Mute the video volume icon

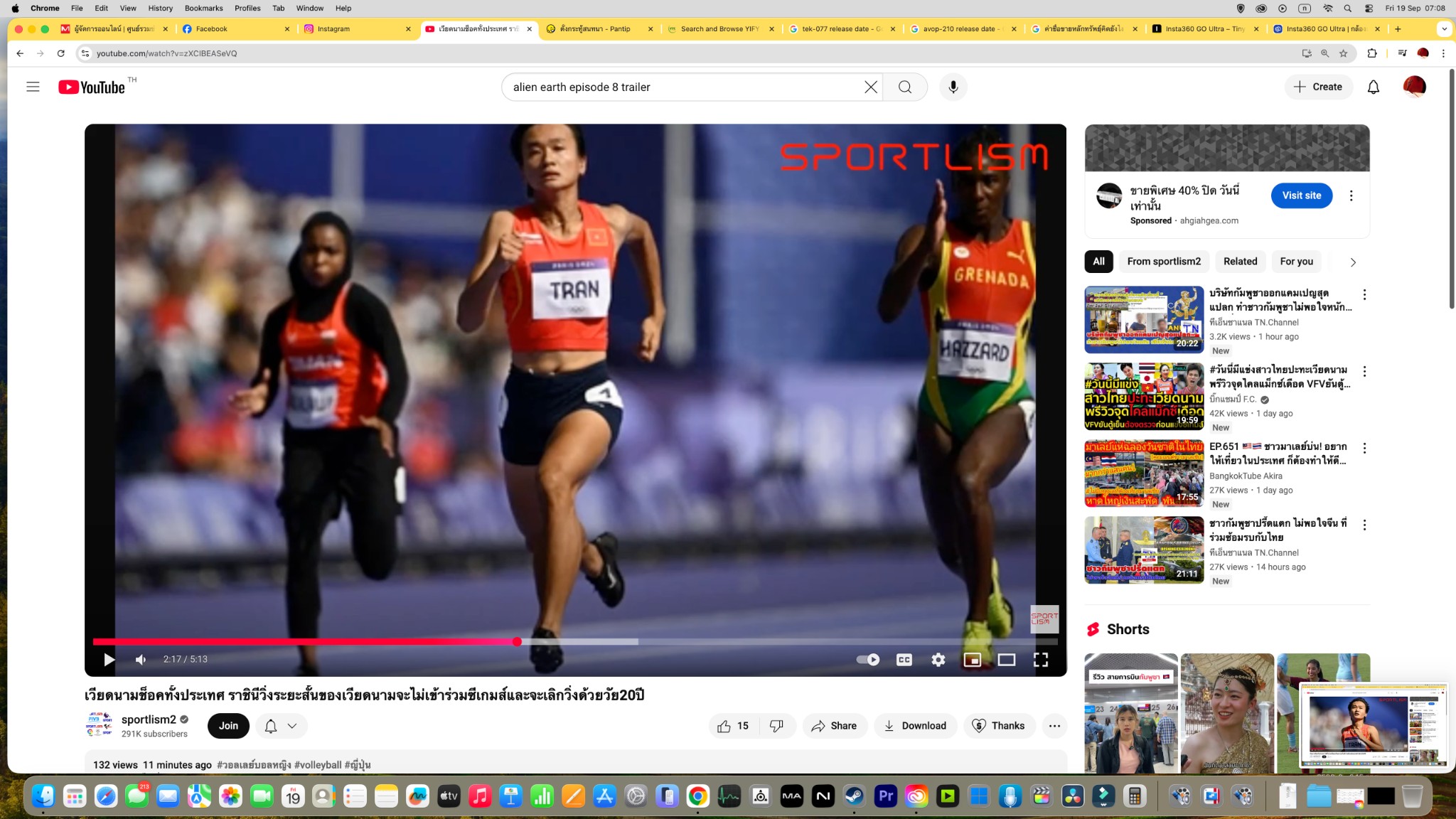click(141, 659)
